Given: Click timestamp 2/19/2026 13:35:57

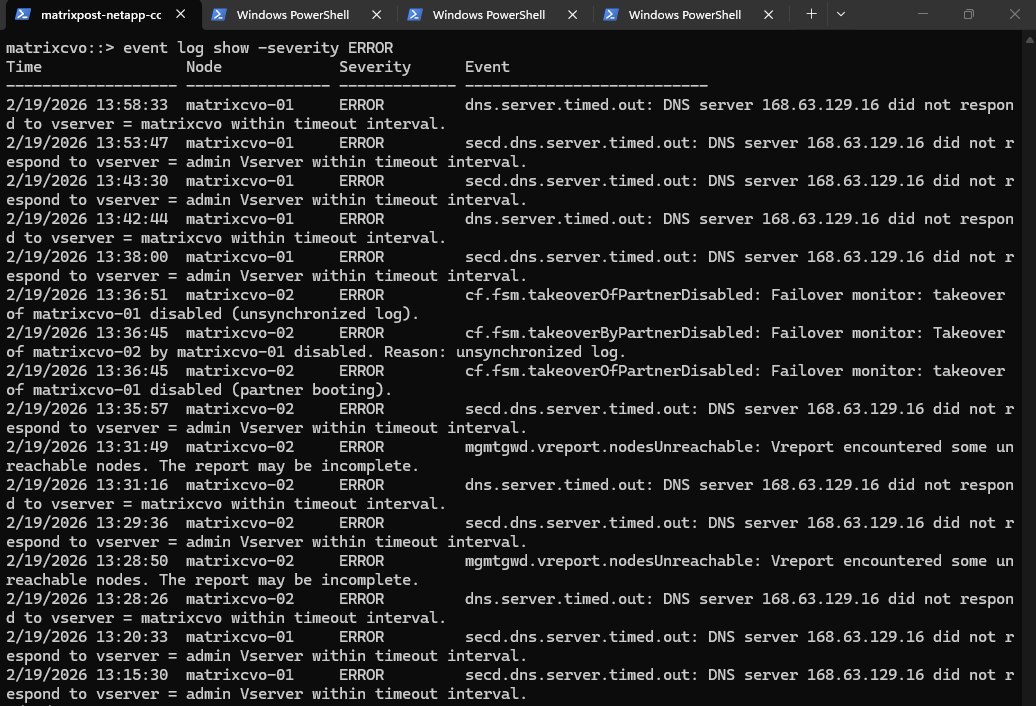Looking at the screenshot, I should point(87,409).
